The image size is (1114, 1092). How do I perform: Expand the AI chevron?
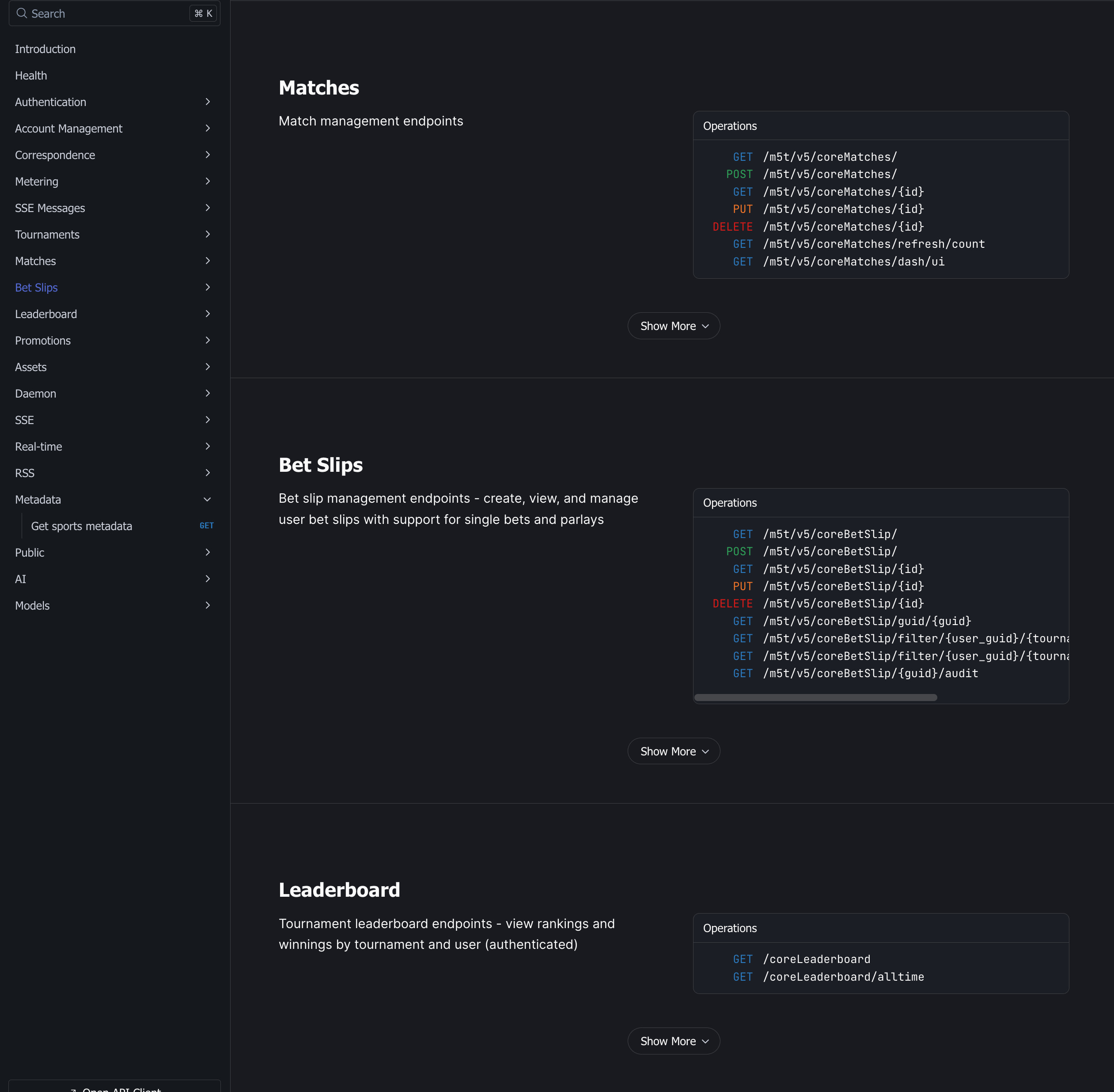[208, 579]
